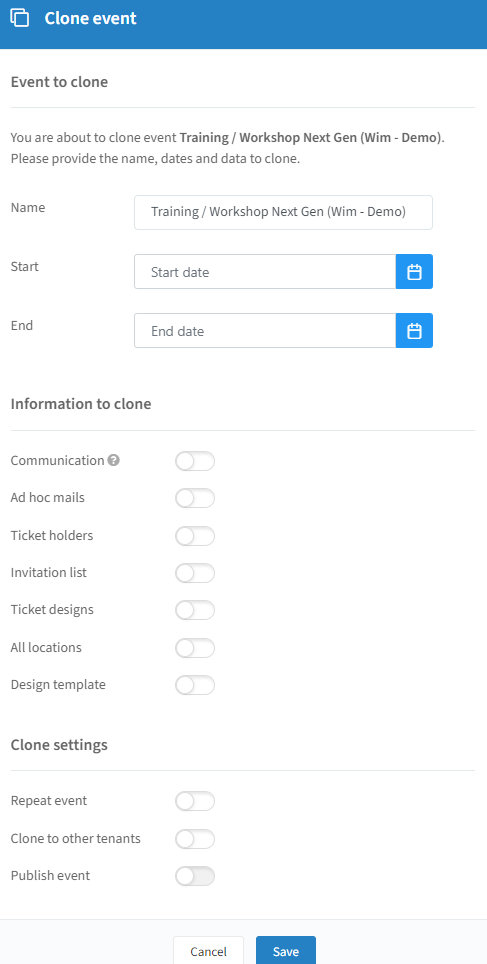Click the Clone event icon in header
Image resolution: width=487 pixels, height=964 pixels.
coord(20,18)
